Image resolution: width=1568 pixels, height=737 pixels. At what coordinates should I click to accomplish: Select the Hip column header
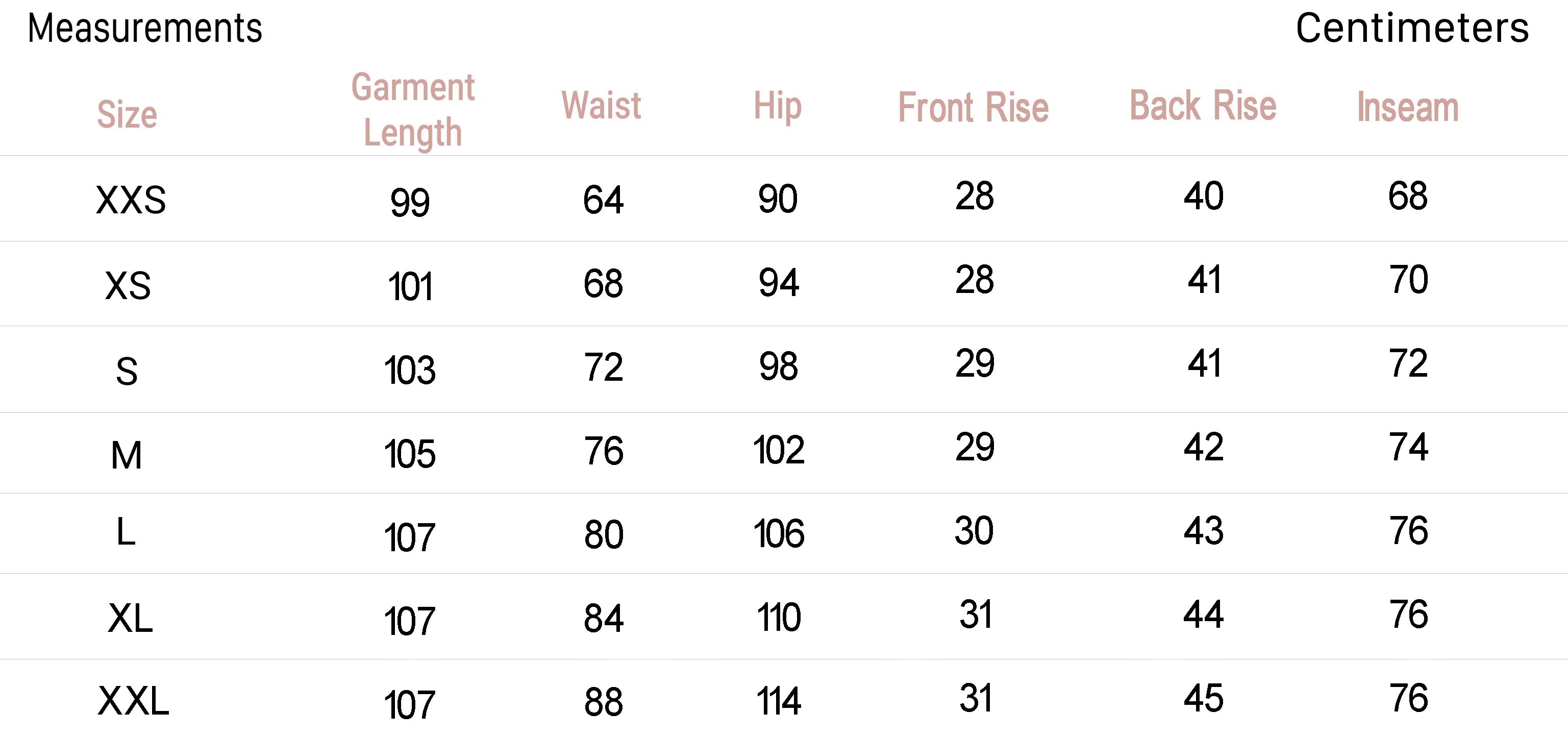point(777,107)
